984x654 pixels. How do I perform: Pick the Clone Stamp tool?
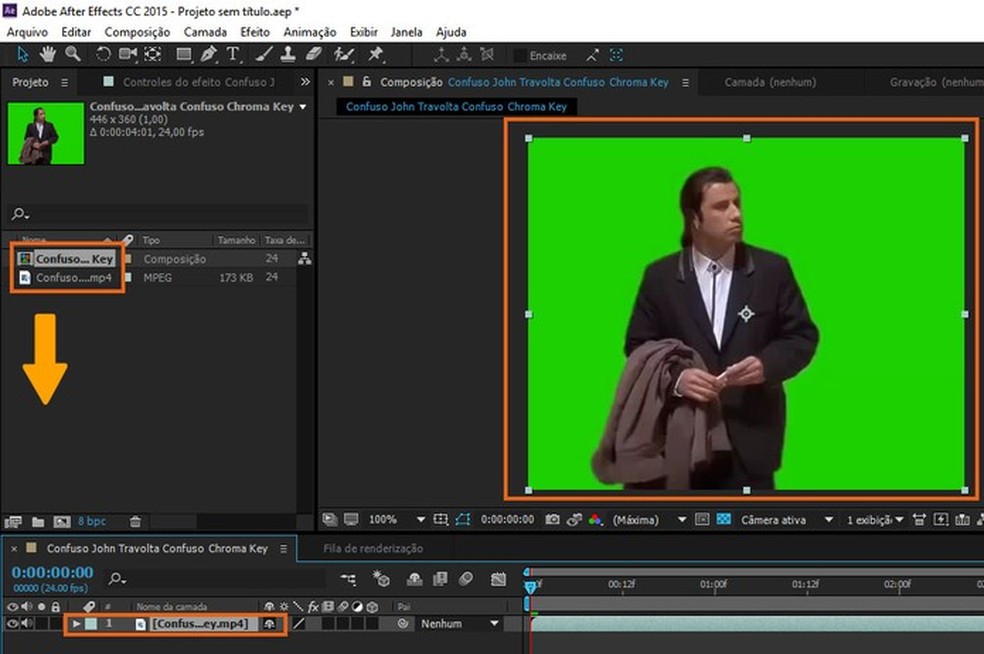click(x=287, y=54)
